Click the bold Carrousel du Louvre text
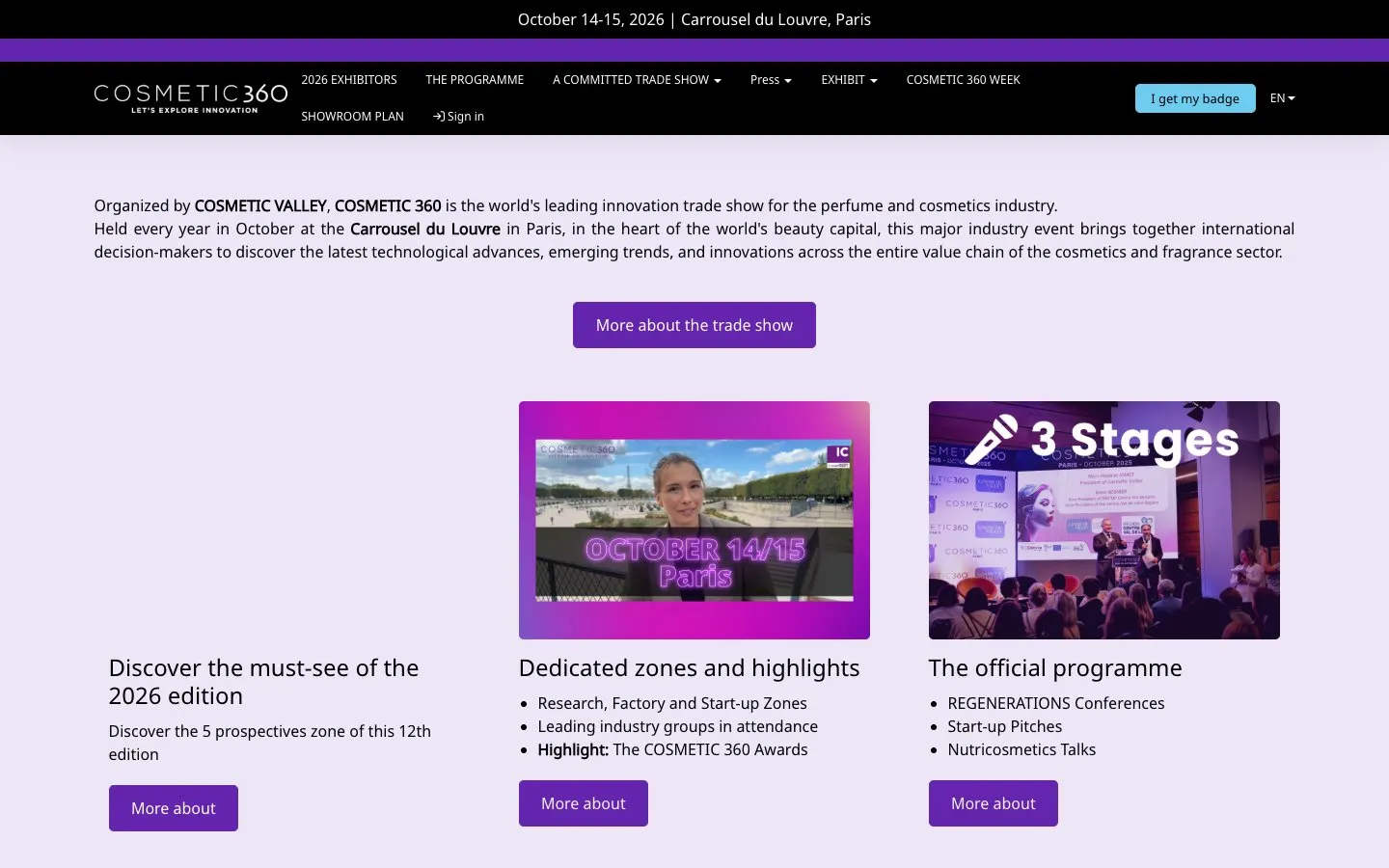This screenshot has width=1389, height=868. 425,229
